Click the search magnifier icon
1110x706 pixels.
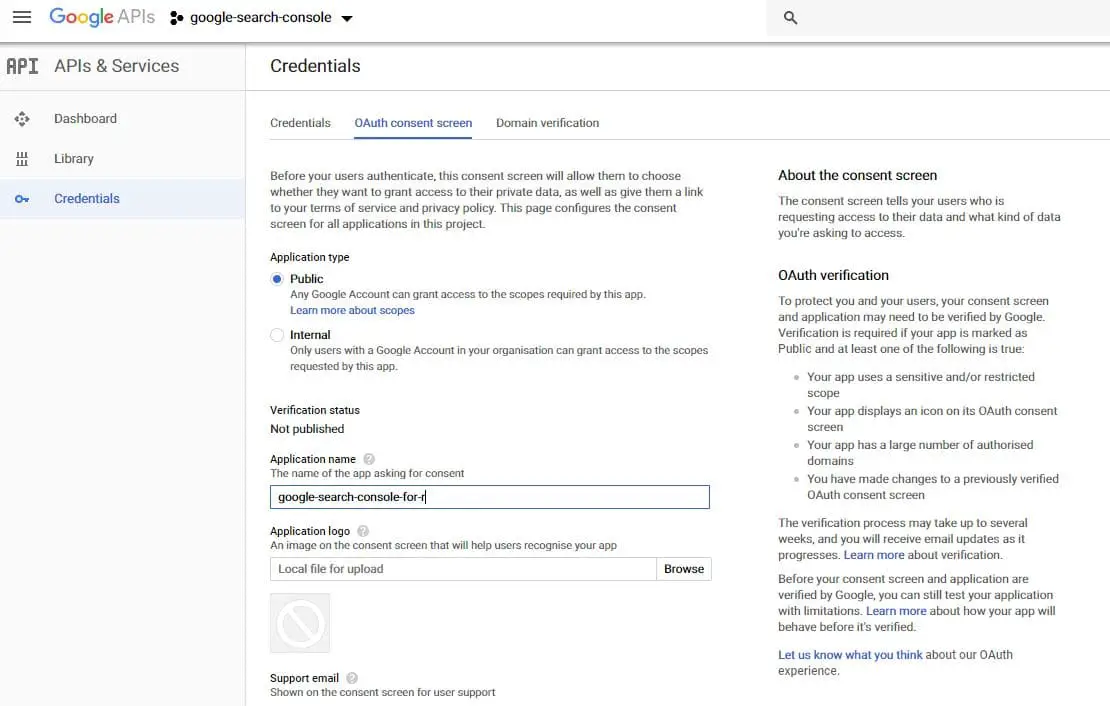pos(790,18)
